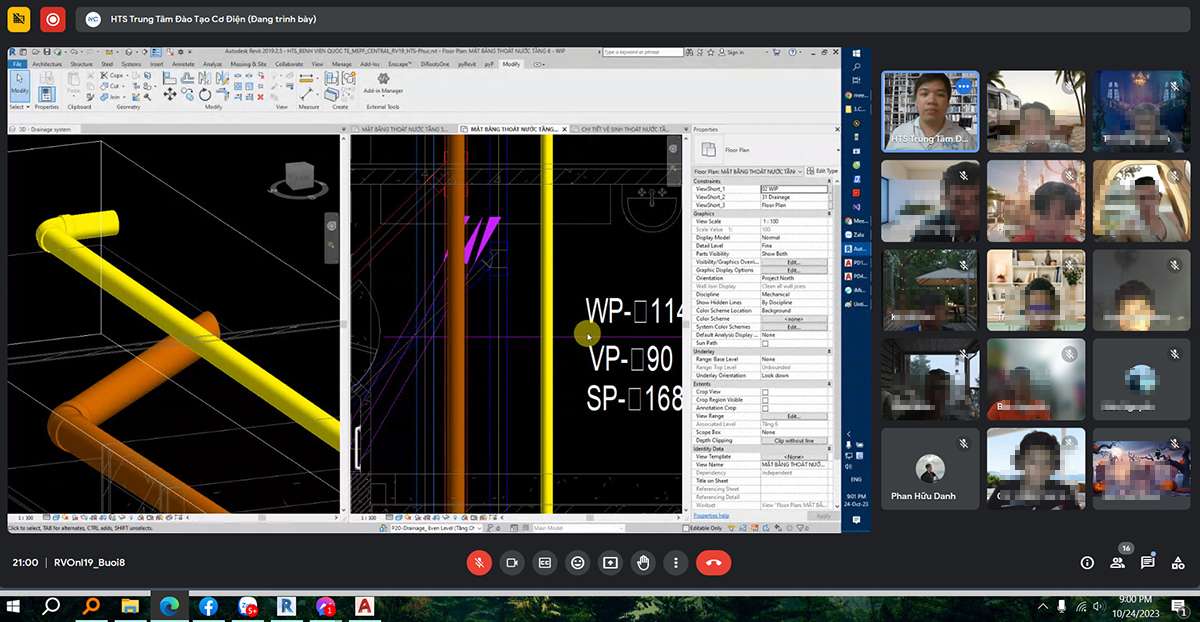Click the present screen button
Screen dimensions: 1200x622
610,562
